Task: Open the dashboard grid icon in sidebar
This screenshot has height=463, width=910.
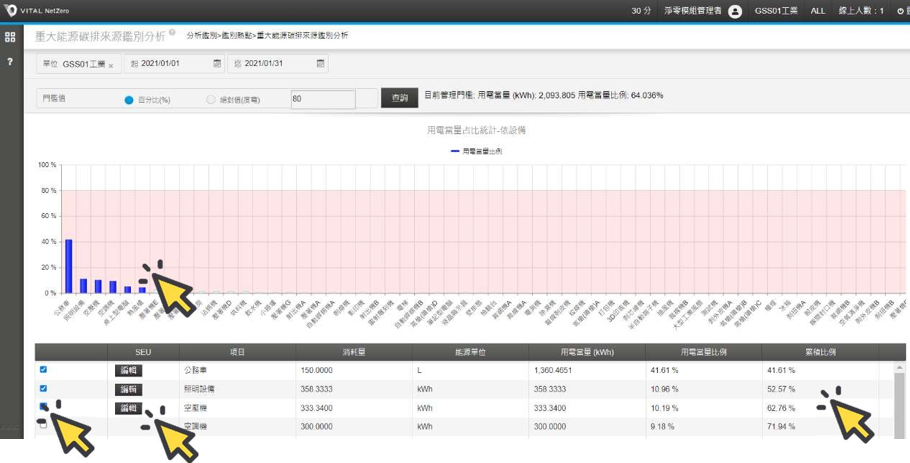Action: point(10,37)
